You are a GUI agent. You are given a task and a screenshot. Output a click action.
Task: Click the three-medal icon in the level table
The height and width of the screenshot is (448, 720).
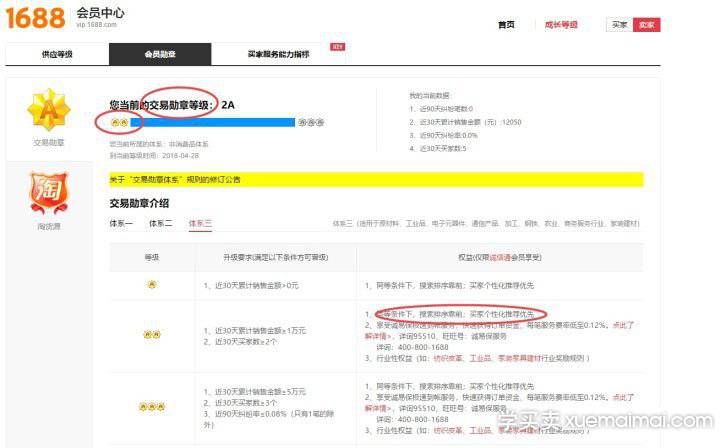pos(152,407)
